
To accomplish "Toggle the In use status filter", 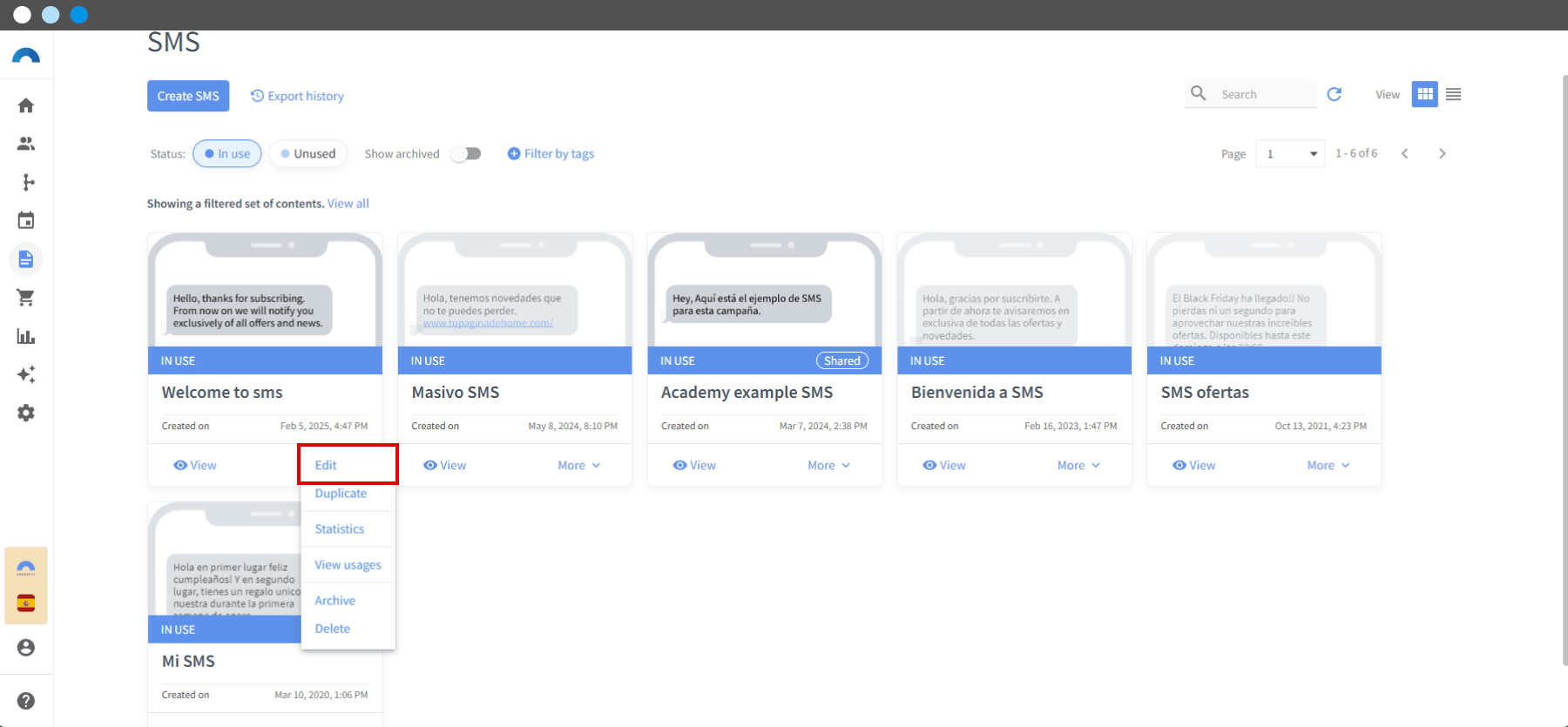I will [227, 154].
